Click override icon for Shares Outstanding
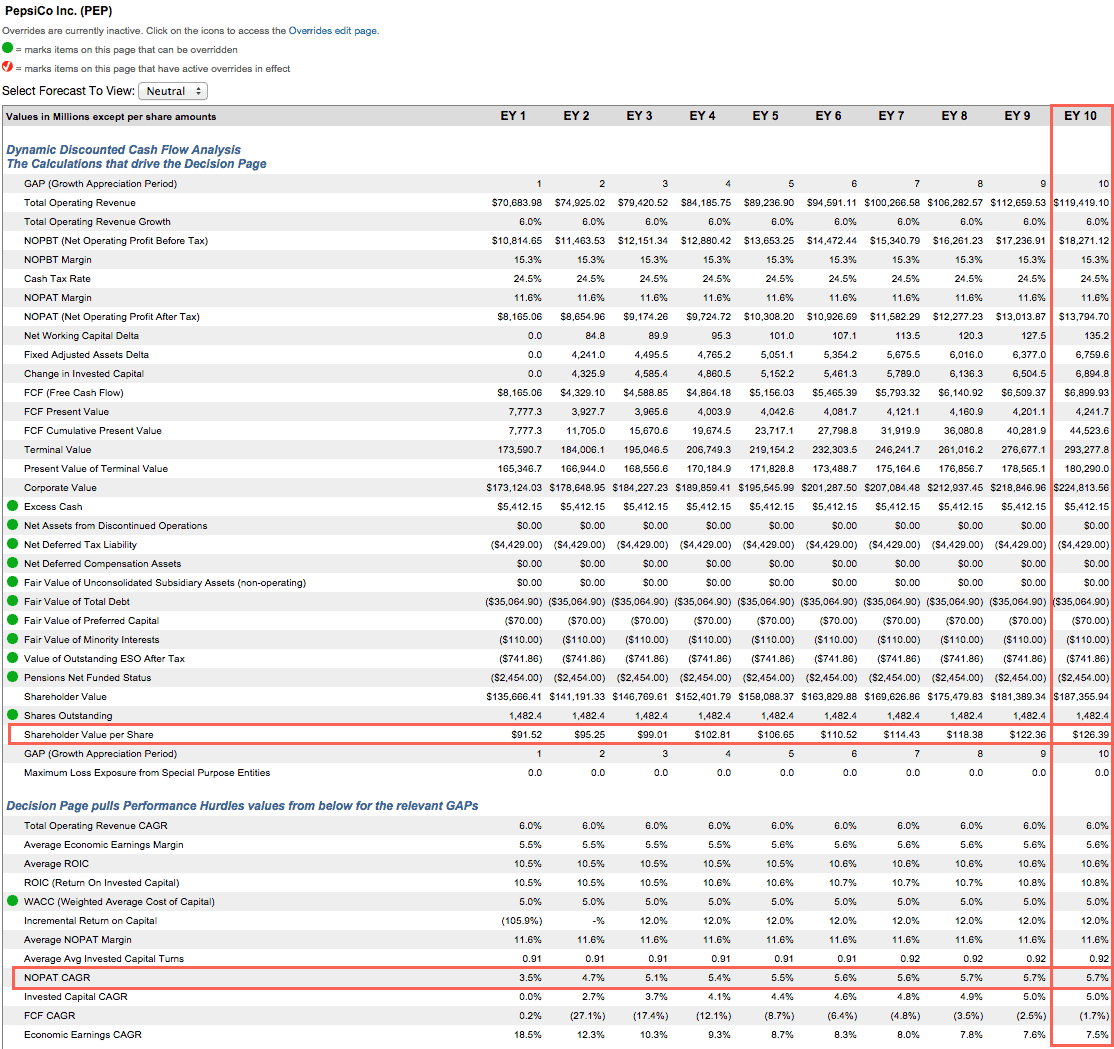 pos(12,714)
